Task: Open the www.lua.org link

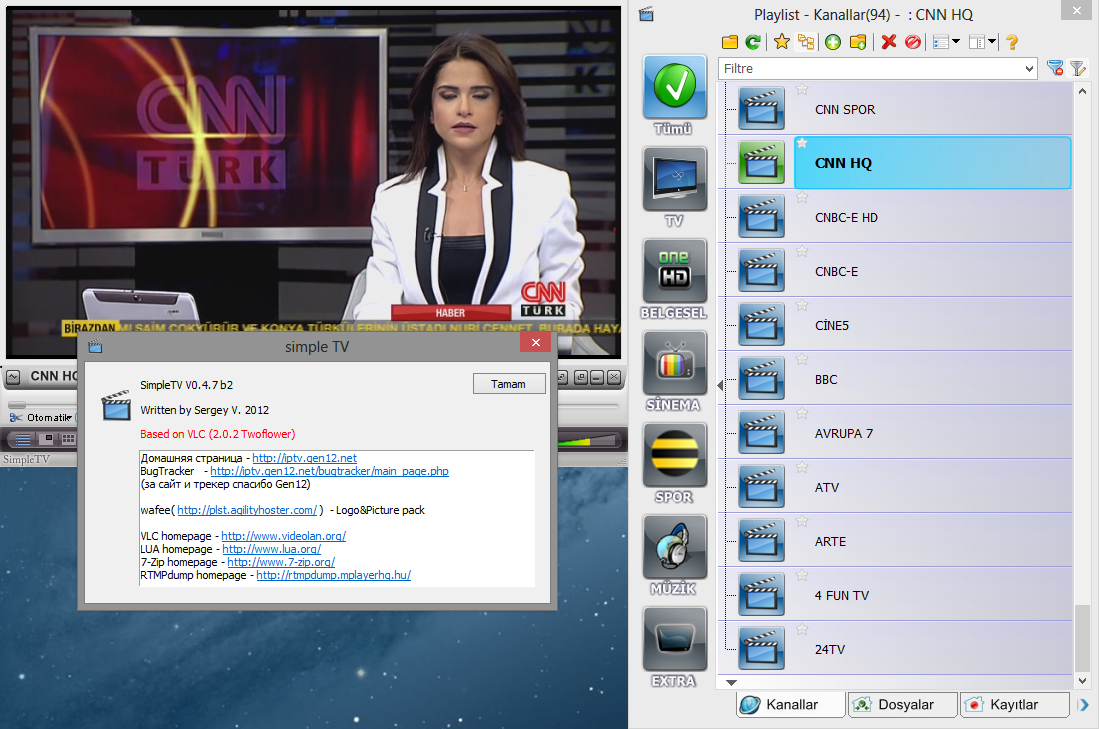Action: (x=272, y=549)
